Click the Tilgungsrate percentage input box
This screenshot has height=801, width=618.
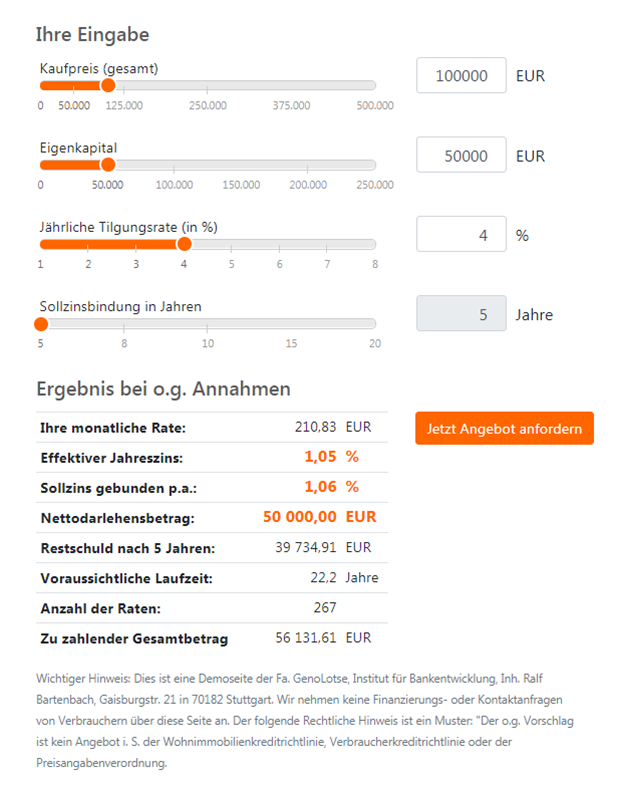(460, 233)
